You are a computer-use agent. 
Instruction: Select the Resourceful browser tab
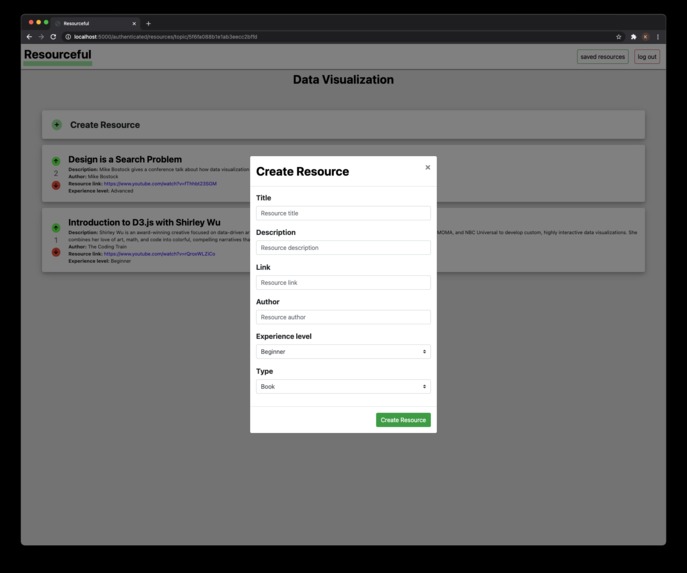tap(95, 23)
